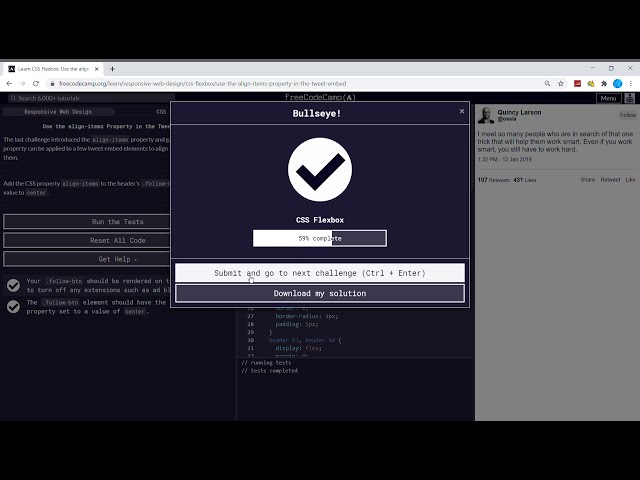
Task: Click the tweet timestamp '1:32 PM - 12 Jan 2018'
Action: pyautogui.click(x=504, y=159)
